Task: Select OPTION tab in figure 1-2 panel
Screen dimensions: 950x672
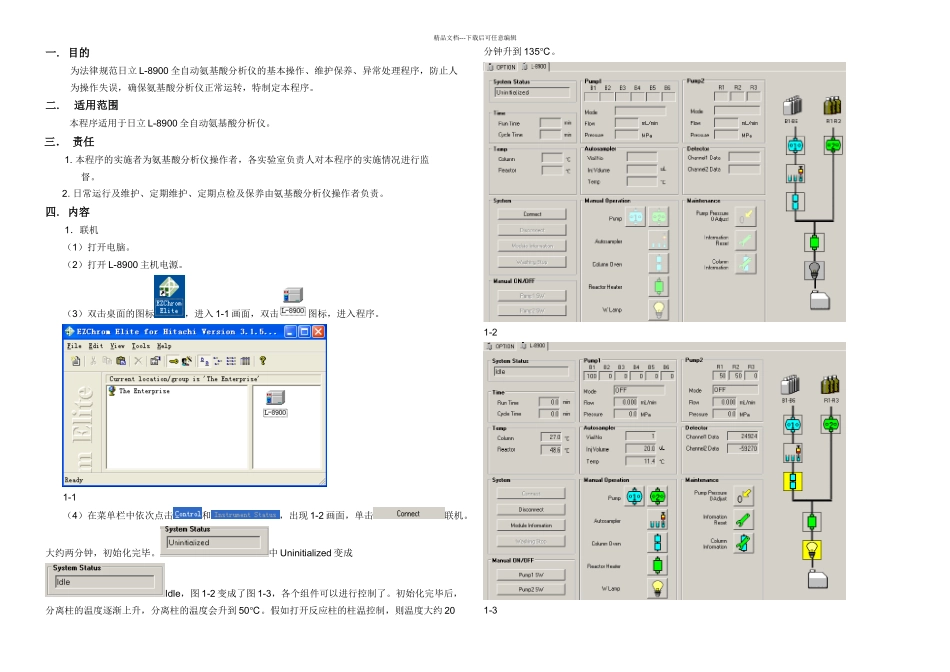Action: (502, 67)
